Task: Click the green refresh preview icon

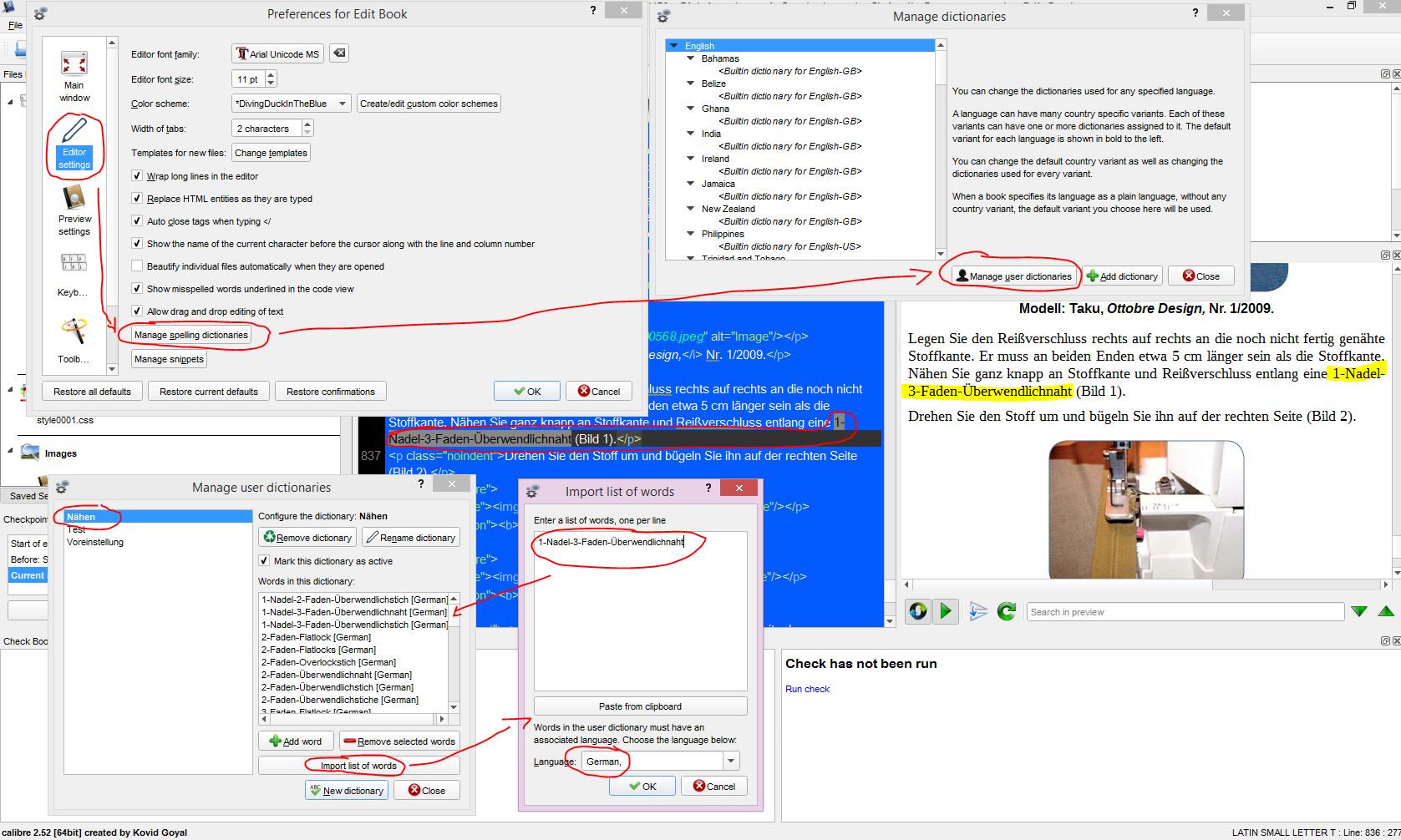Action: click(x=1007, y=612)
